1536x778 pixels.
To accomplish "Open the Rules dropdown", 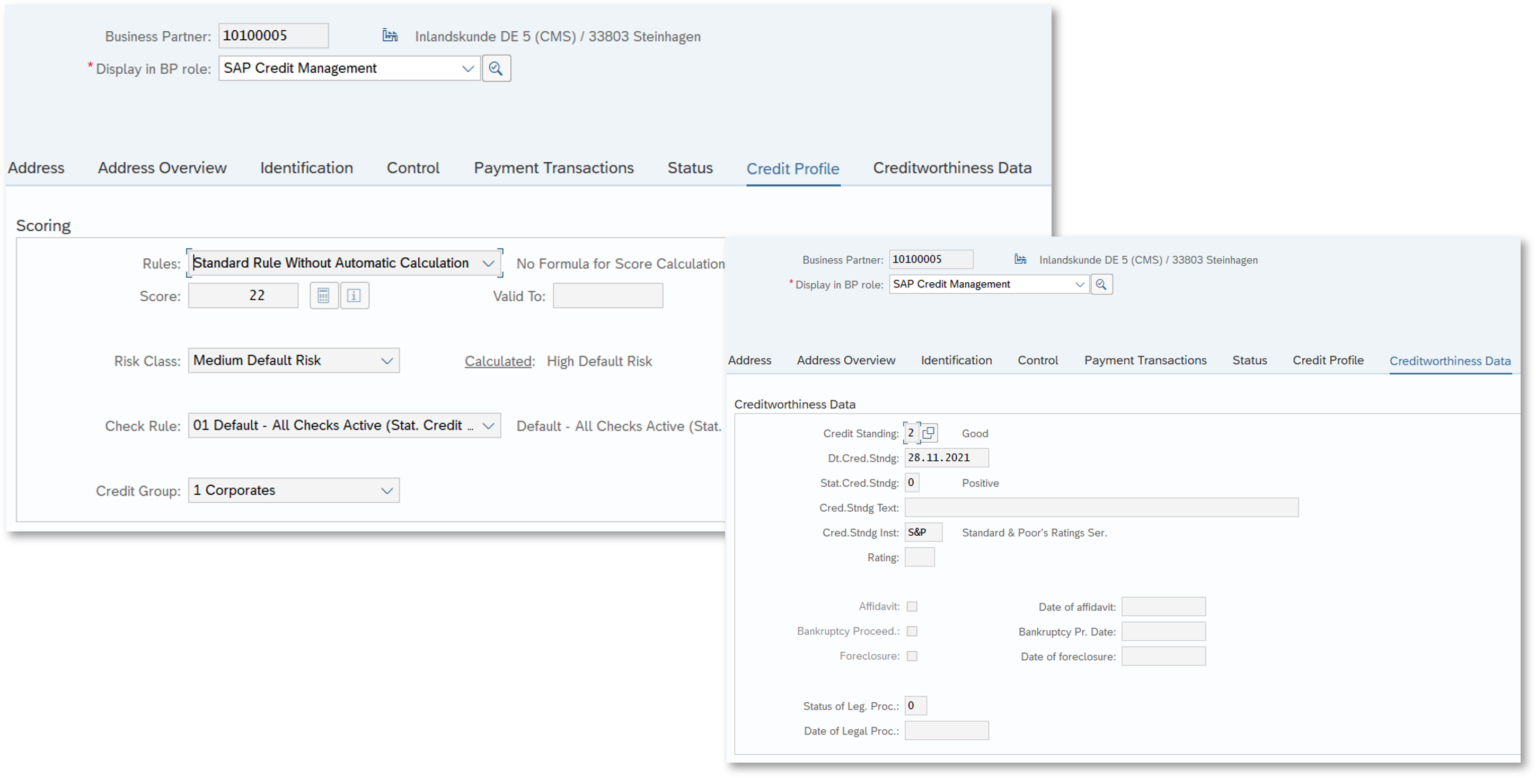I will 489,262.
